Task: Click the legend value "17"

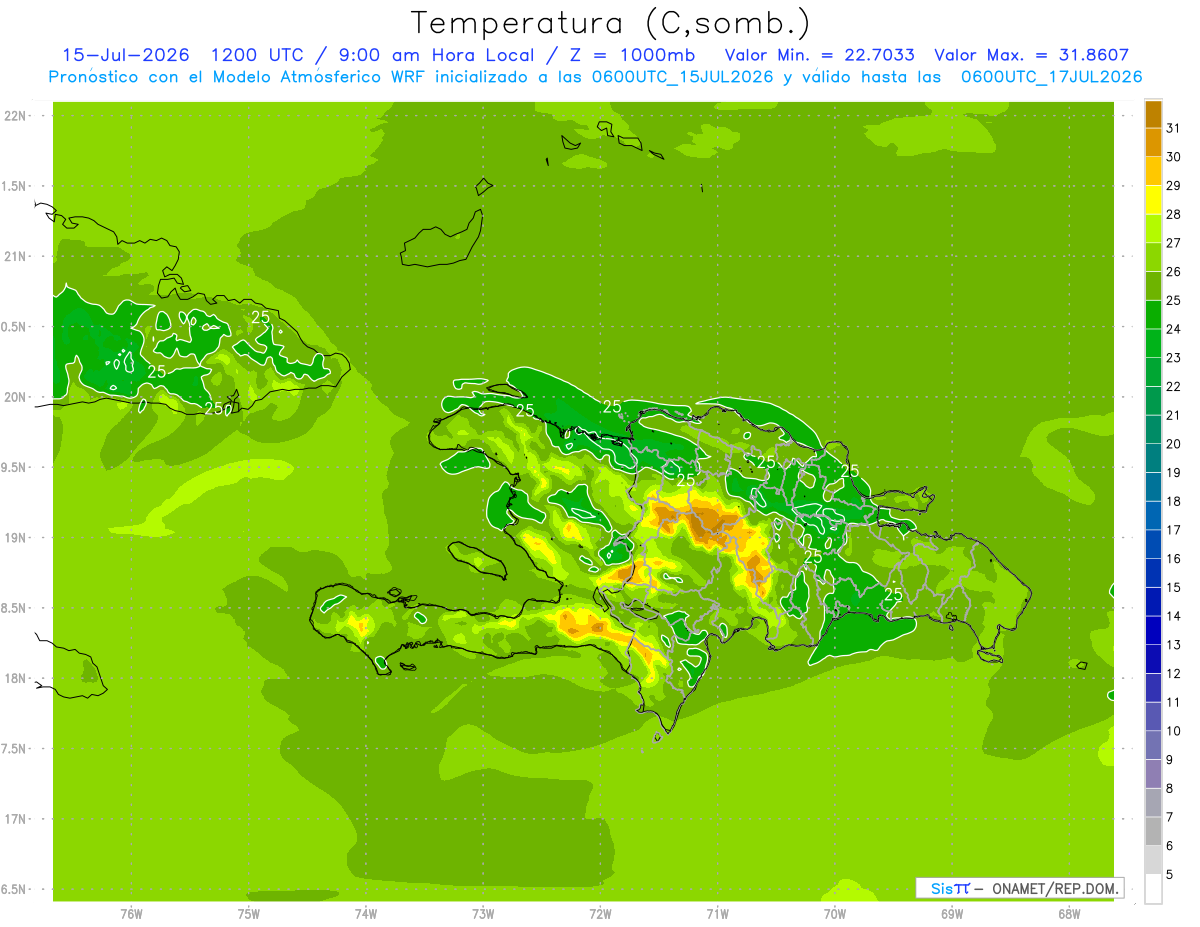Action: pyautogui.click(x=1173, y=530)
